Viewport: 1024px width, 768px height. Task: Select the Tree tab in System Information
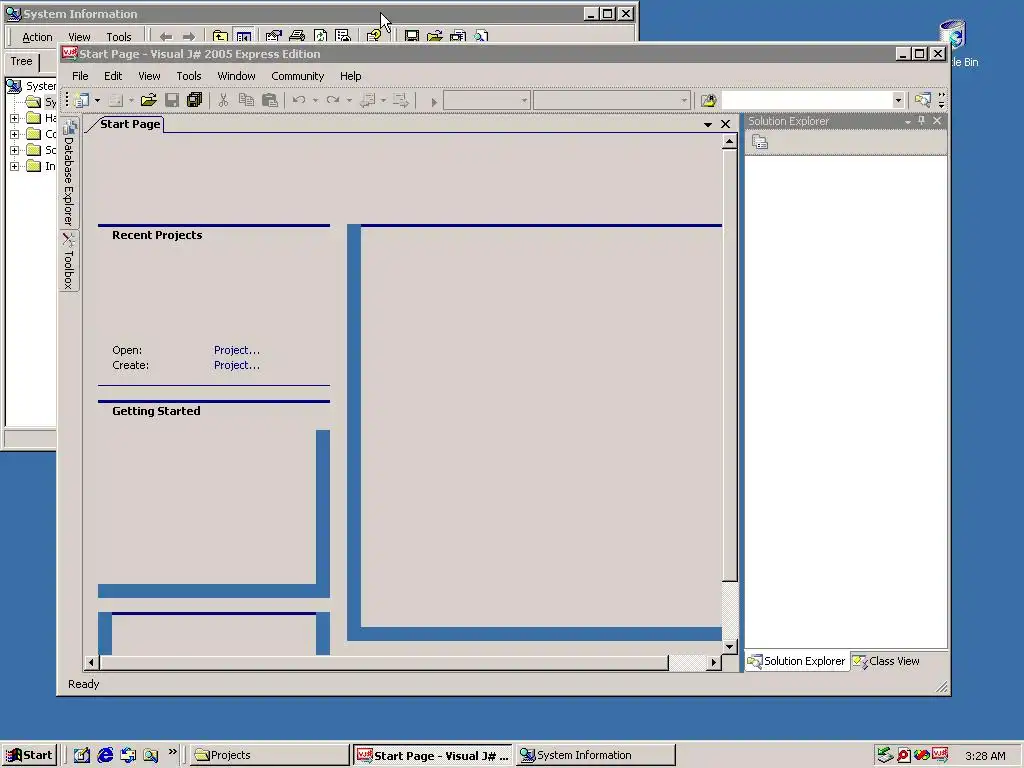[x=21, y=61]
